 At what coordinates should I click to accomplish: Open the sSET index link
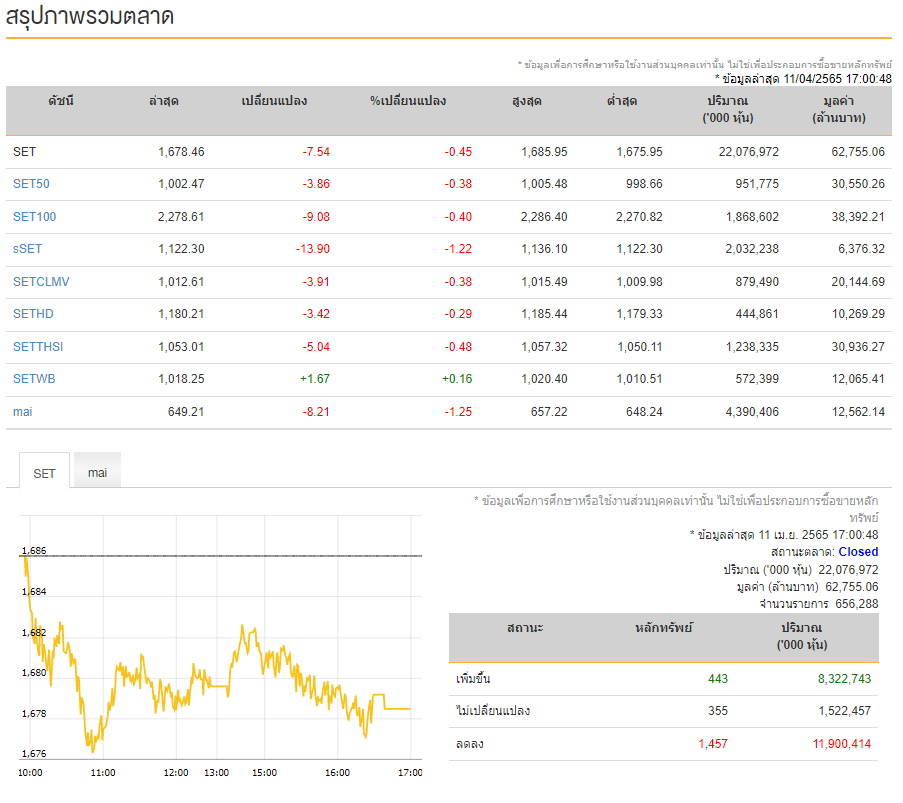click(x=27, y=249)
